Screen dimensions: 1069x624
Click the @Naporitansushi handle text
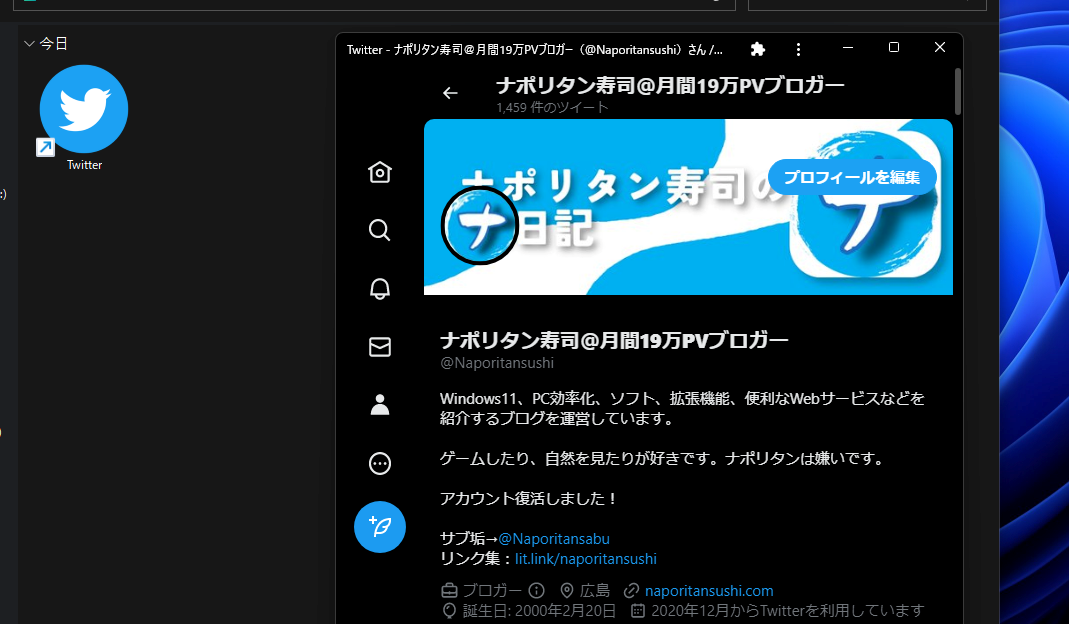(x=497, y=363)
